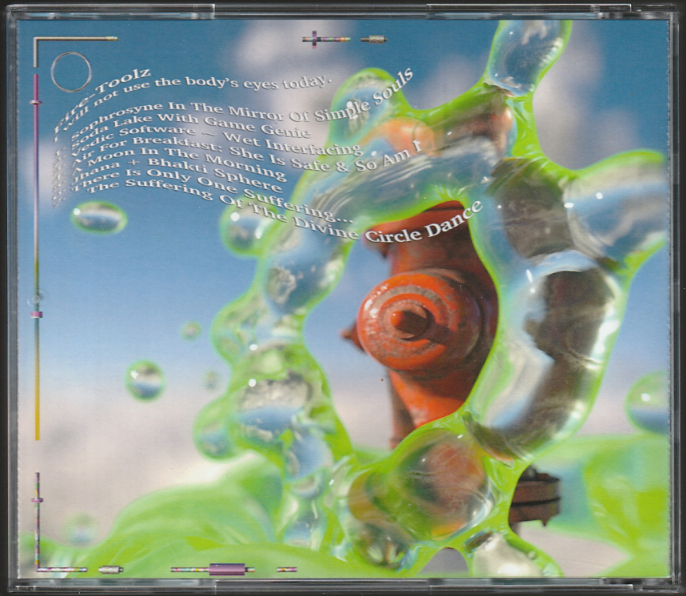Click the cross-shaped ornament at top center
The image size is (686, 596).
[313, 39]
